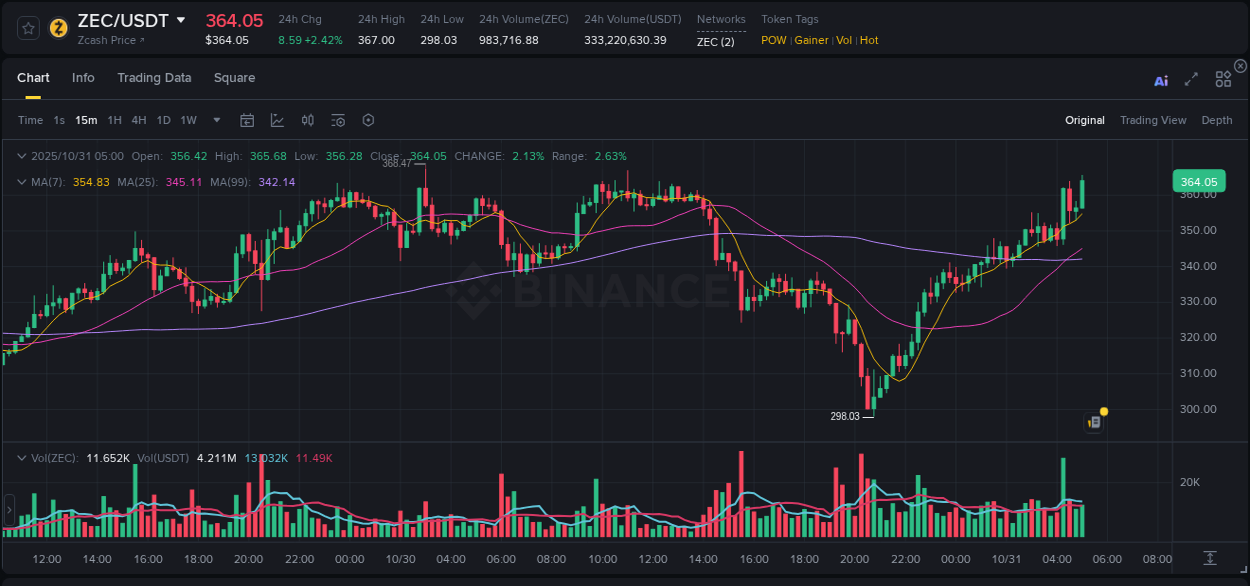Toggle favorite with the star icon
This screenshot has width=1250, height=586.
[27, 28]
